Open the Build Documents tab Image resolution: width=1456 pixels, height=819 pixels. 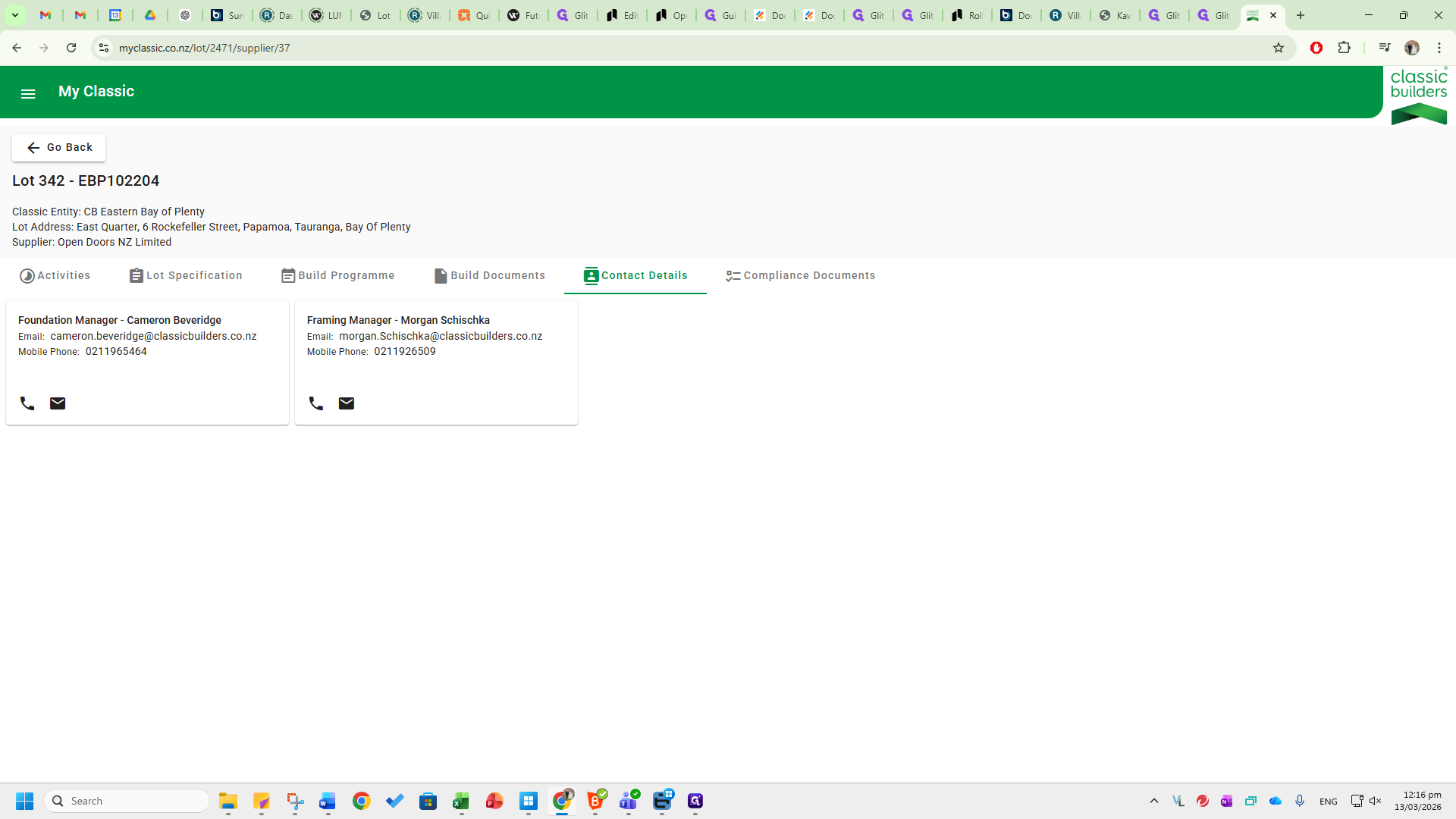pyautogui.click(x=489, y=275)
